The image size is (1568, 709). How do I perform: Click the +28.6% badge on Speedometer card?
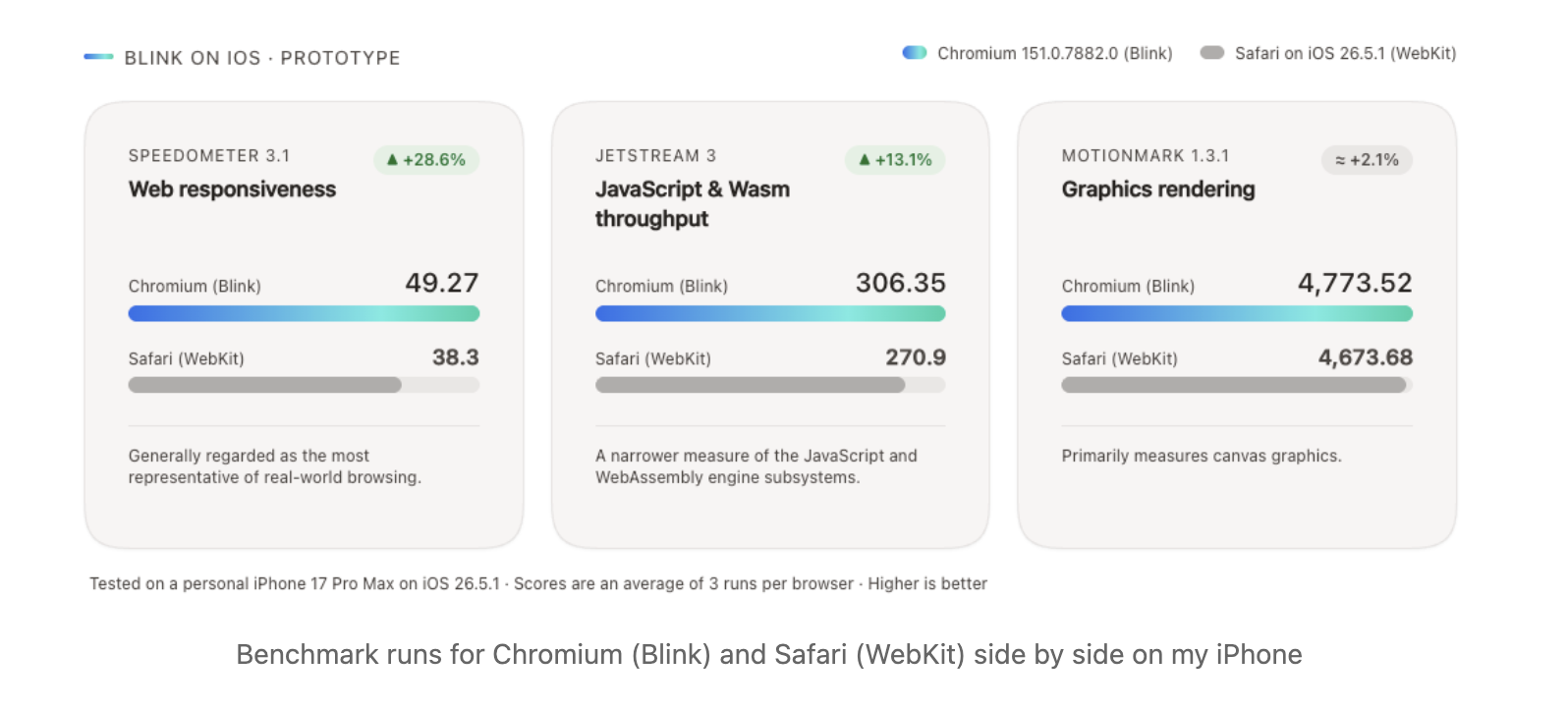tap(426, 160)
